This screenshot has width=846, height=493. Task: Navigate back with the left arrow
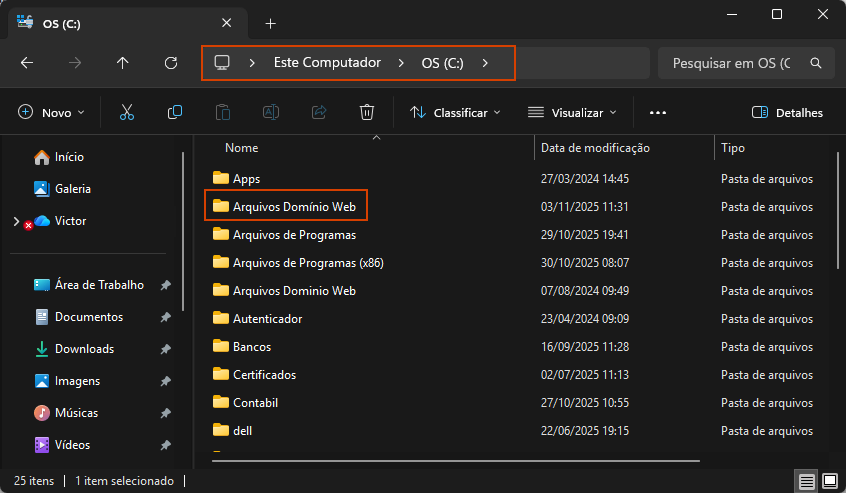click(x=27, y=62)
